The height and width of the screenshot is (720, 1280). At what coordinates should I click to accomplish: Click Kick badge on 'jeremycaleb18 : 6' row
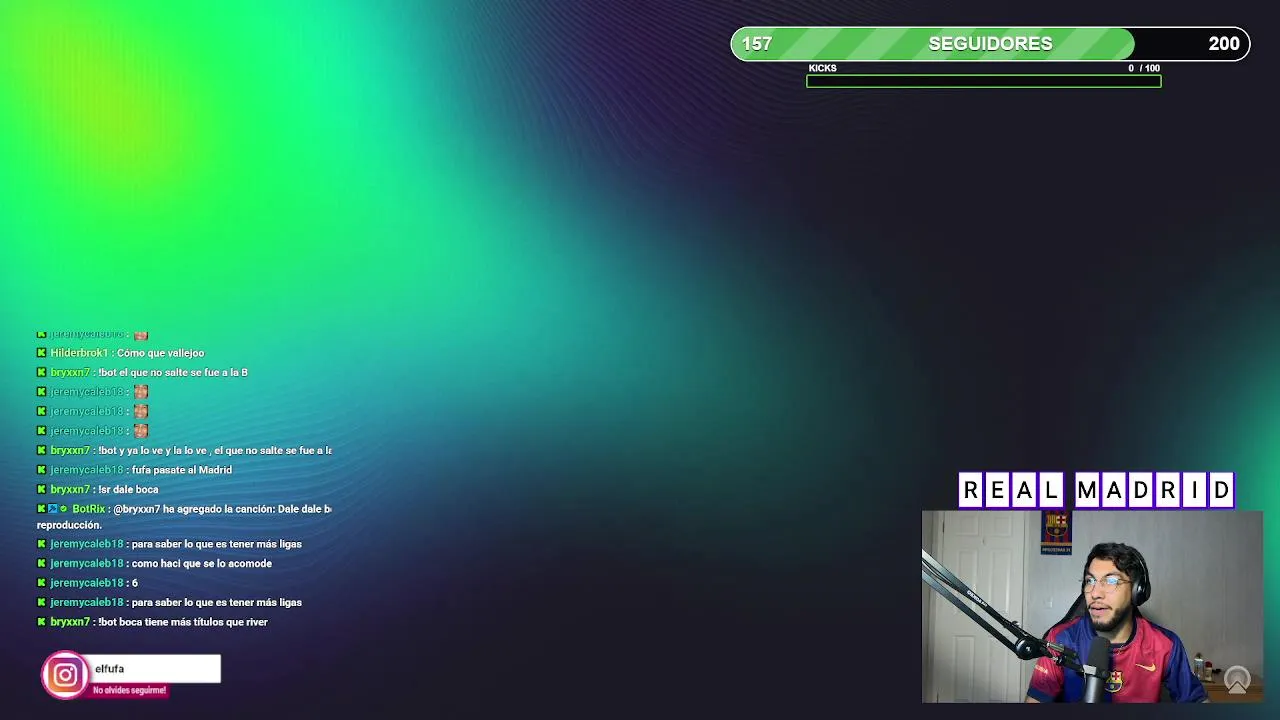(41, 583)
